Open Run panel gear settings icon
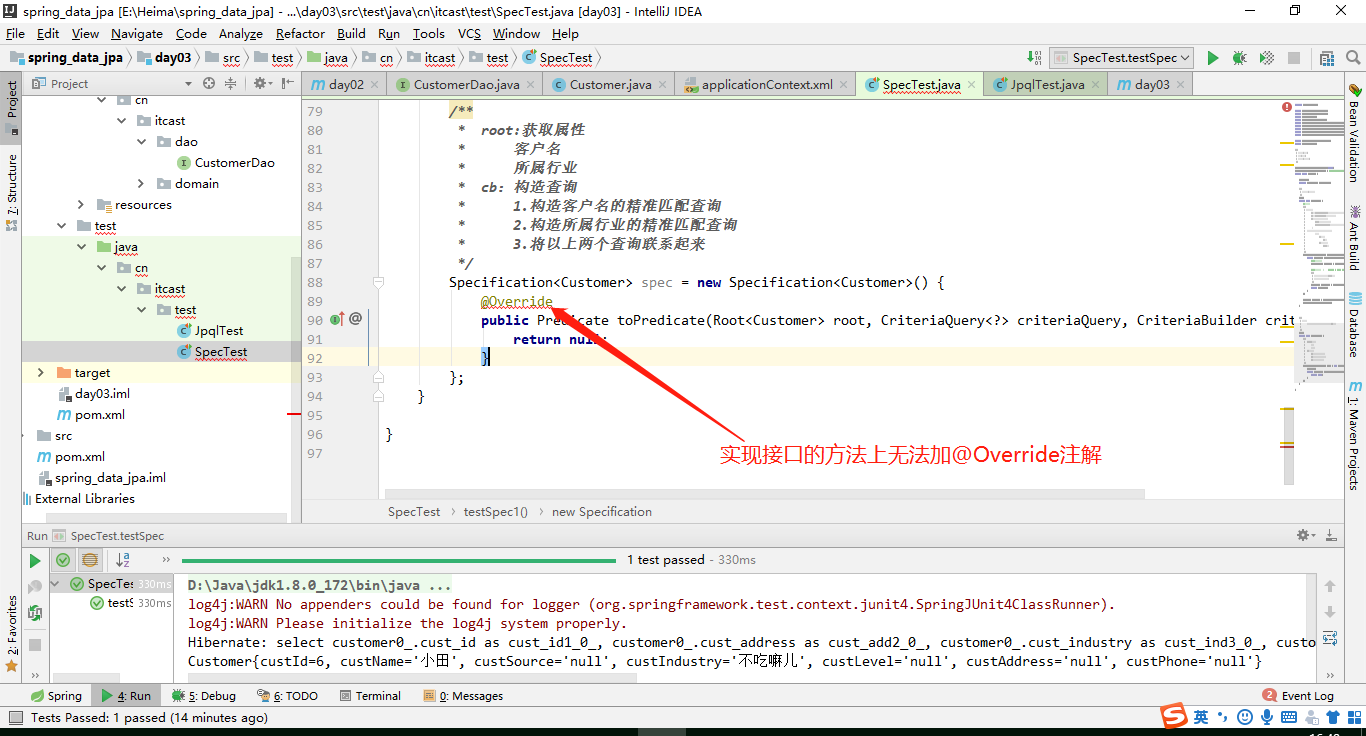Image resolution: width=1366 pixels, height=736 pixels. coord(1306,536)
